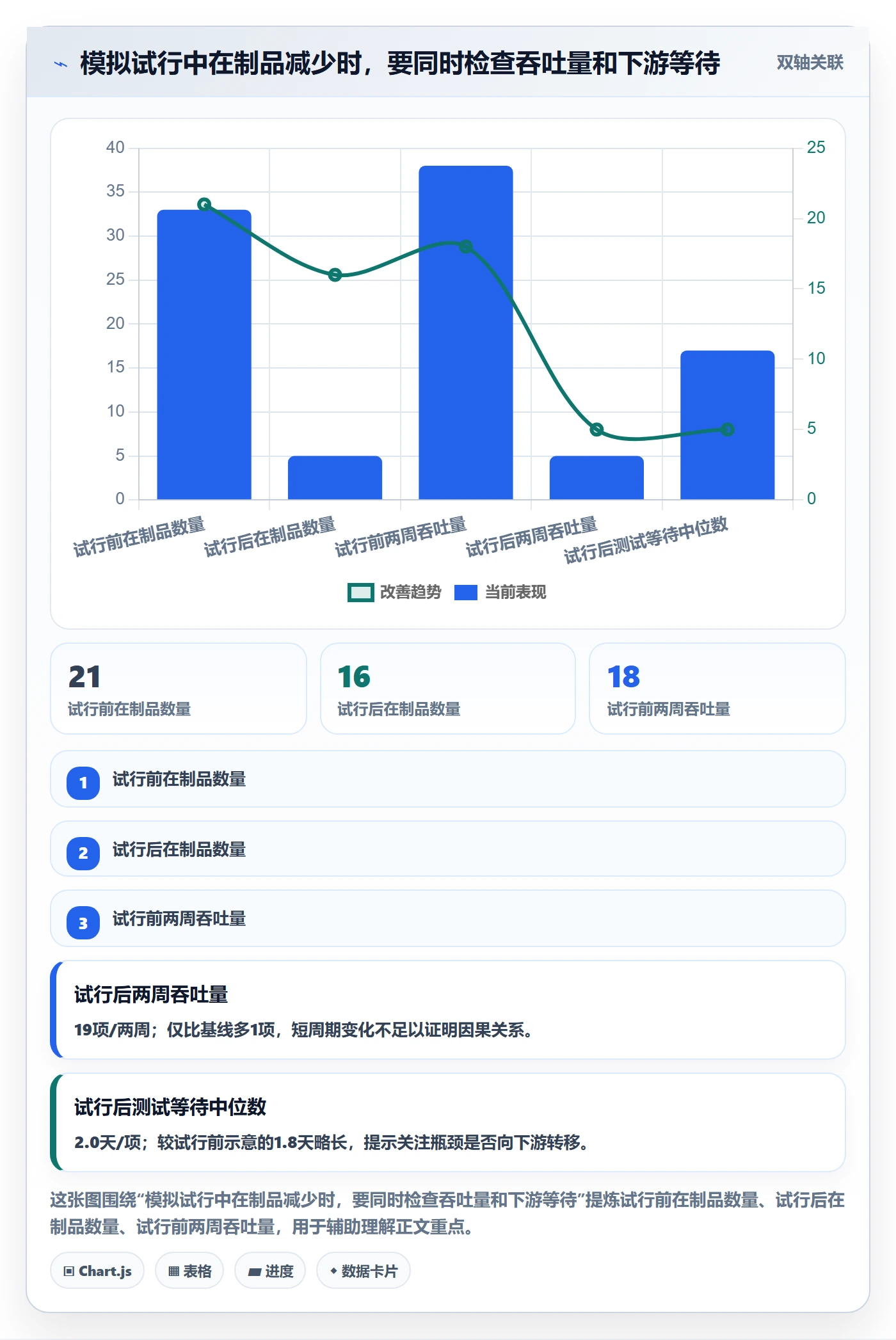896x1340 pixels.
Task: Click the 试行后测试等待中位数 x-axis label
Action: pos(646,540)
